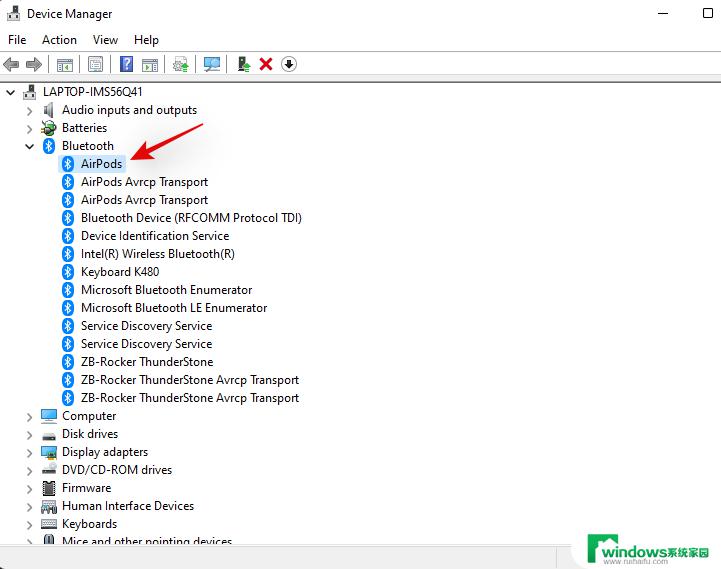Click the Bluetooth icon beside Keyboard K480
The height and width of the screenshot is (569, 721).
click(x=68, y=272)
